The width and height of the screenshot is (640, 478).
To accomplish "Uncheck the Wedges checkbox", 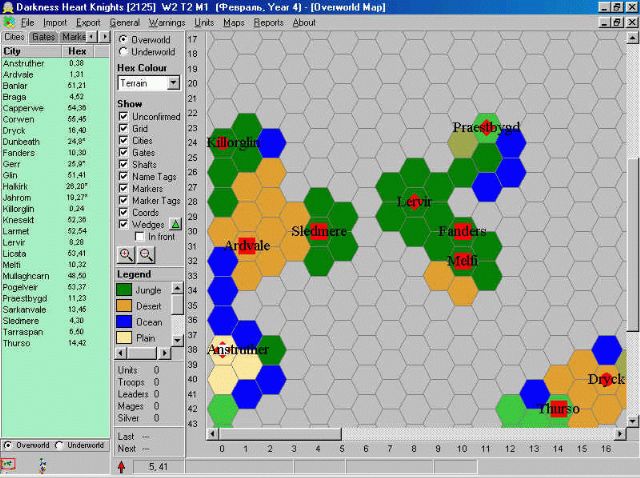I will [123, 224].
